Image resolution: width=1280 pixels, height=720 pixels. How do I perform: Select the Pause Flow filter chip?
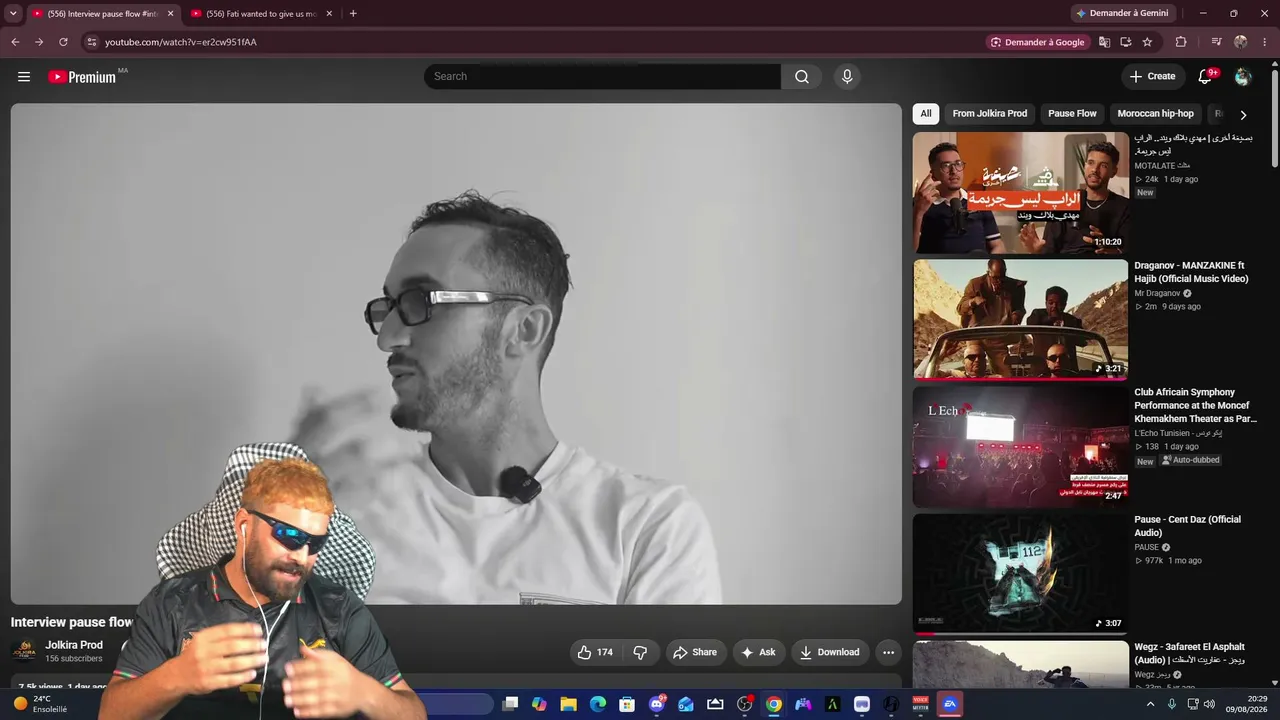tap(1073, 114)
